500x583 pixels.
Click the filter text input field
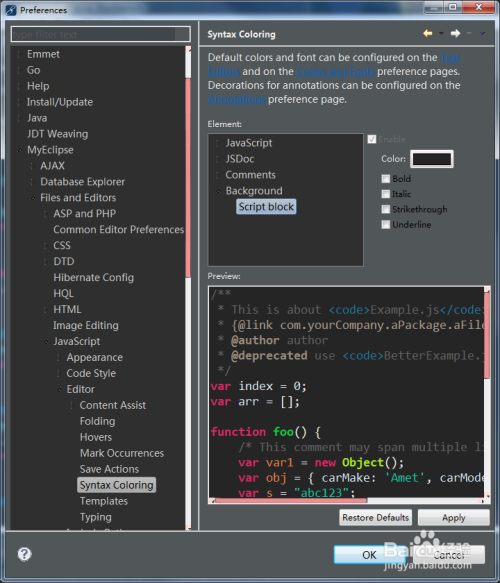pos(101,34)
